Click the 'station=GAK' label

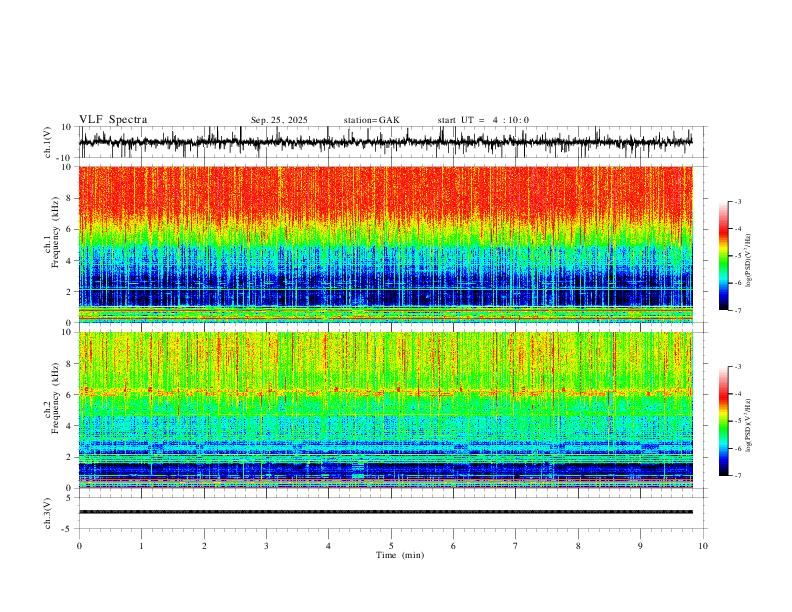coord(371,120)
